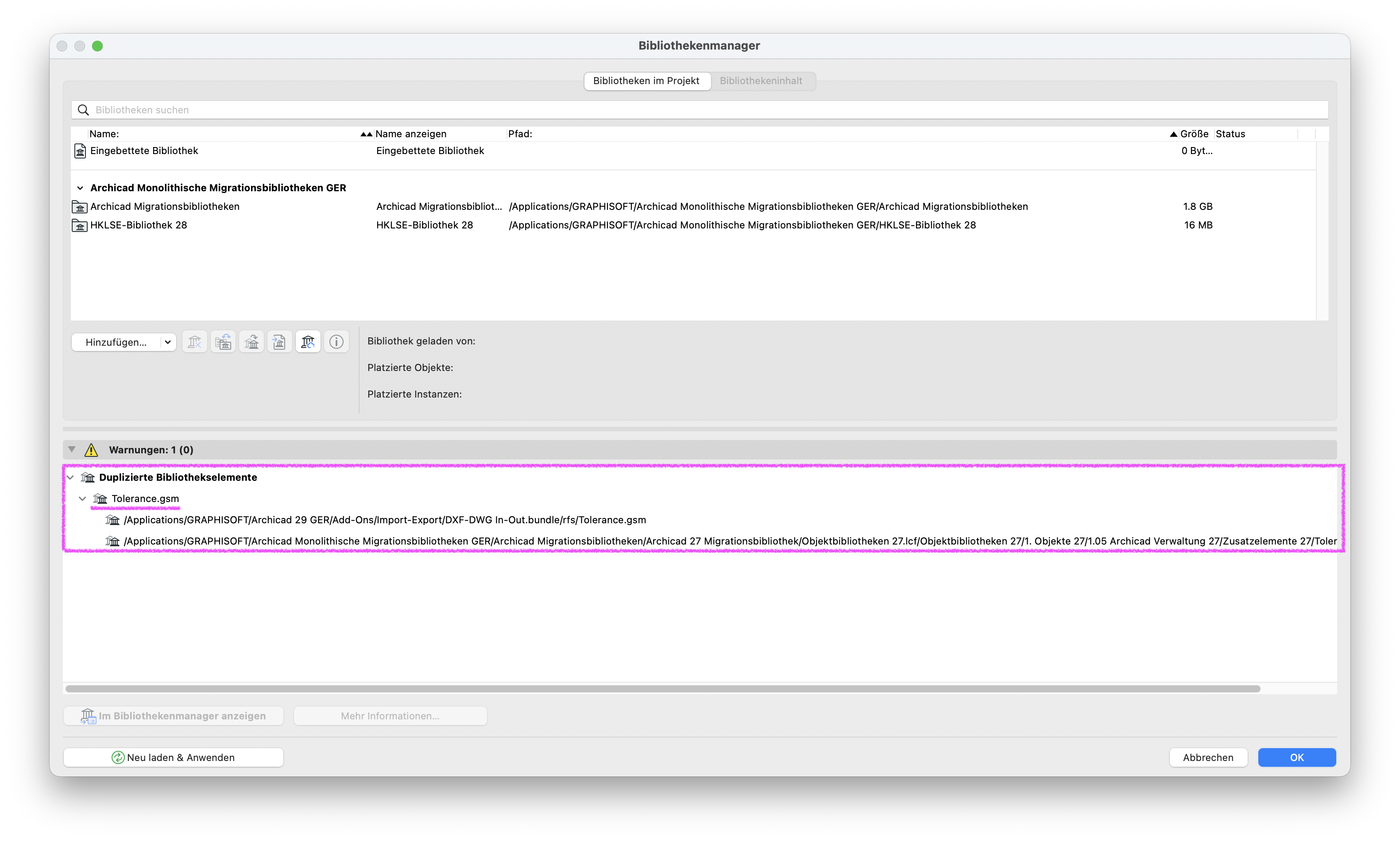This screenshot has height=842, width=1400.
Task: Click the green reload icon in Neu laden
Action: pos(118,757)
